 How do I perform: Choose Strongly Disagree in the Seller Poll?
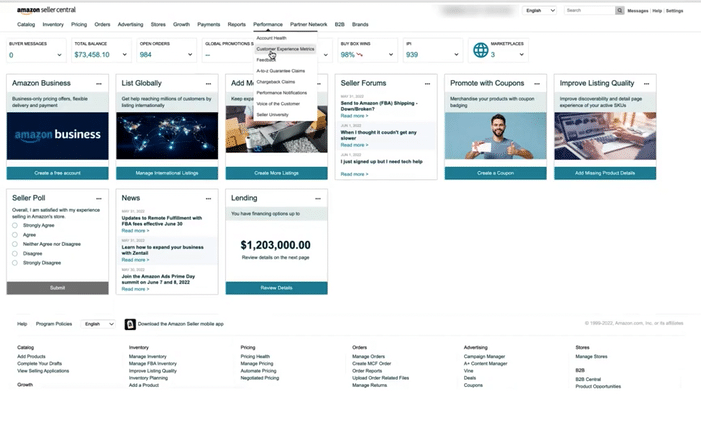15,263
